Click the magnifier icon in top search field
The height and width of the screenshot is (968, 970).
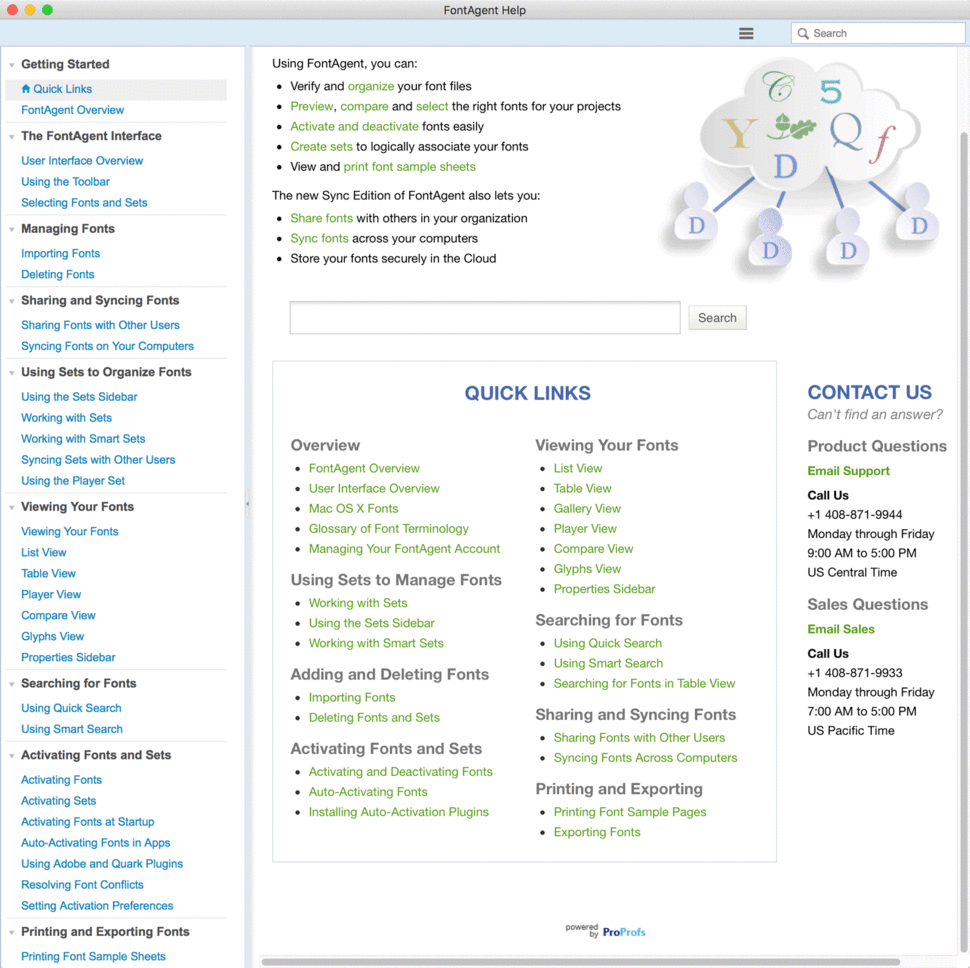tap(803, 33)
